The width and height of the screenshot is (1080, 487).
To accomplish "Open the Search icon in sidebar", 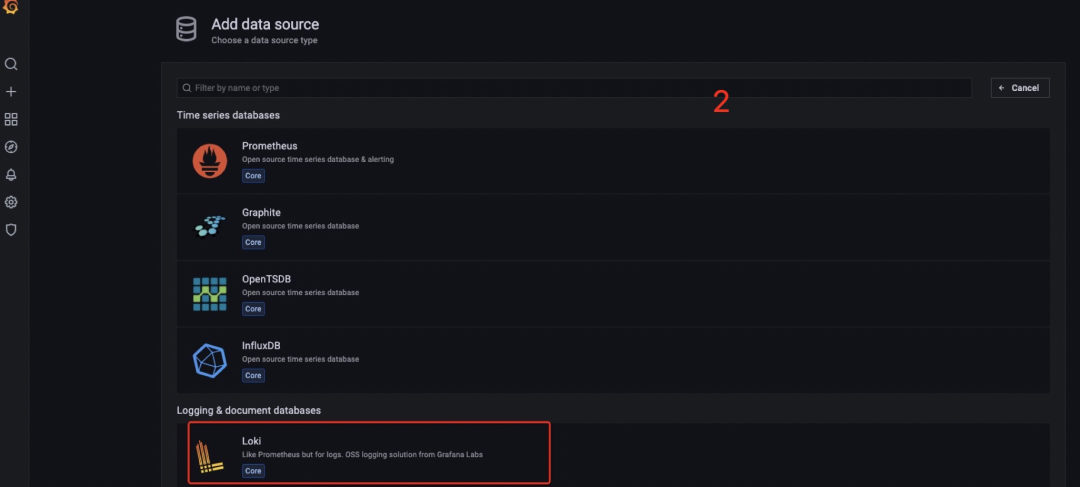I will [x=11, y=64].
